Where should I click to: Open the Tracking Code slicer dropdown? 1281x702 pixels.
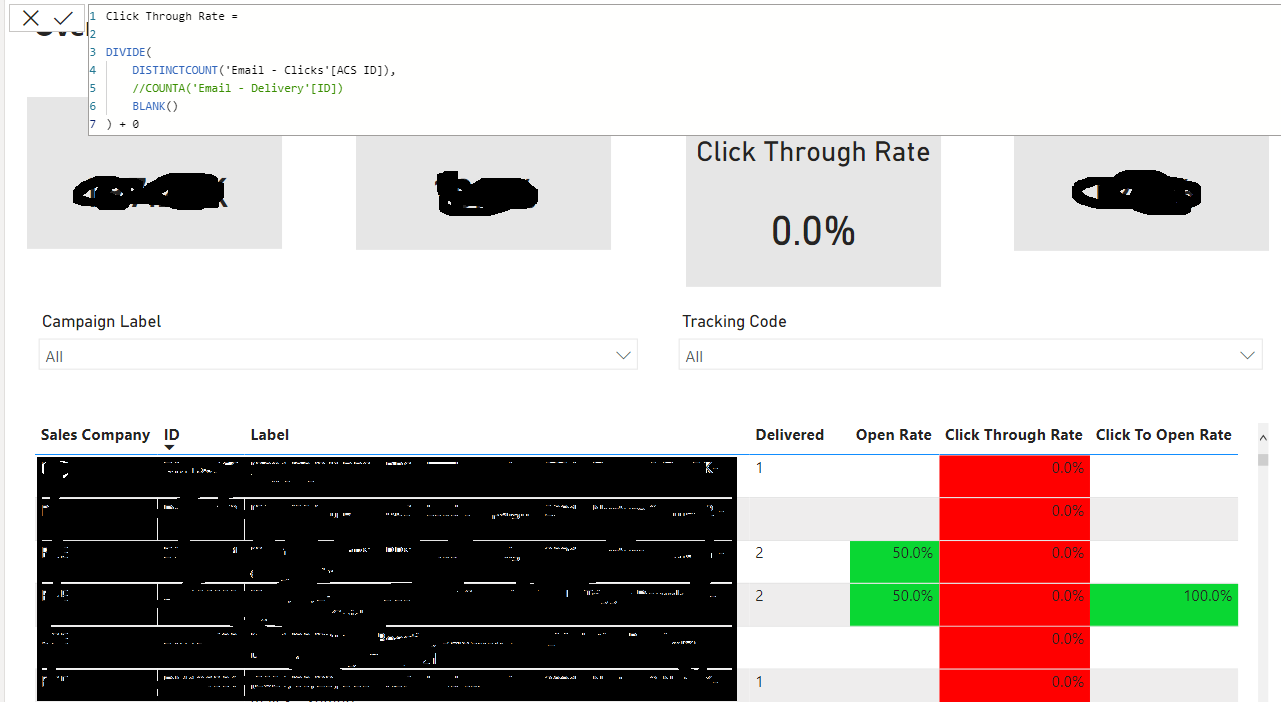1248,355
